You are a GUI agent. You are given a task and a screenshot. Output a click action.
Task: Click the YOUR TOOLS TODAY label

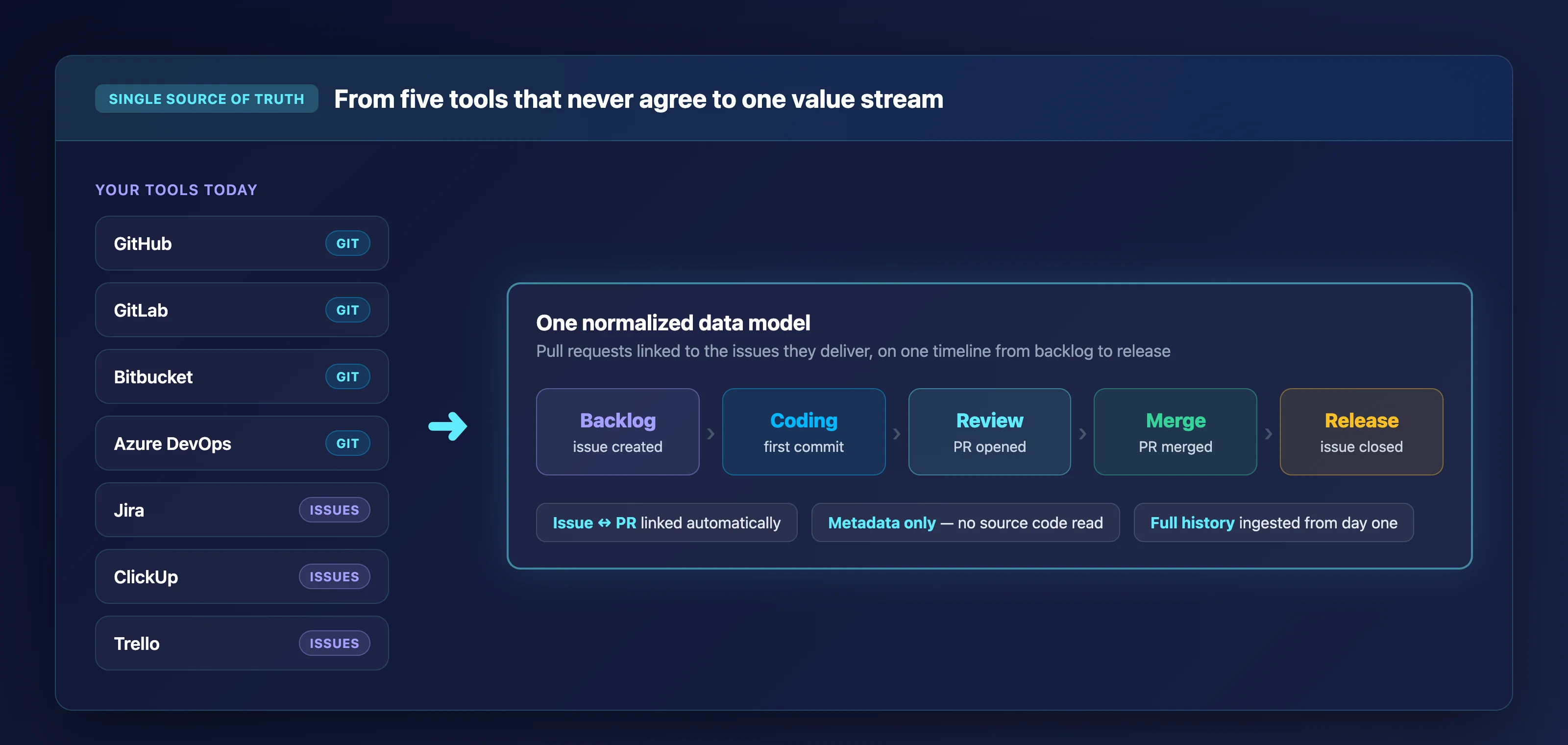click(x=176, y=190)
